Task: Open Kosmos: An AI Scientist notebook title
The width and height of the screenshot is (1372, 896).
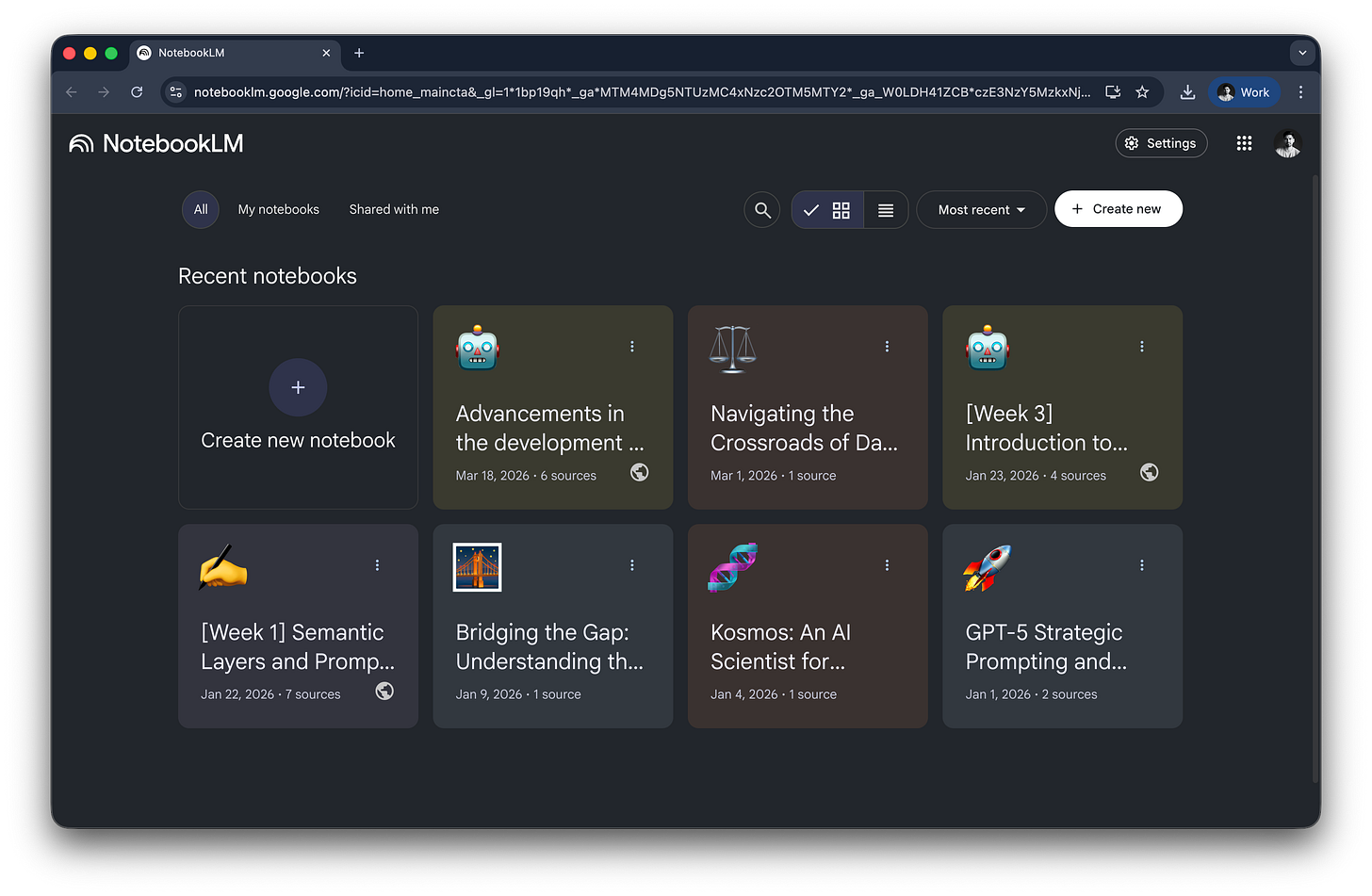Action: coord(780,646)
